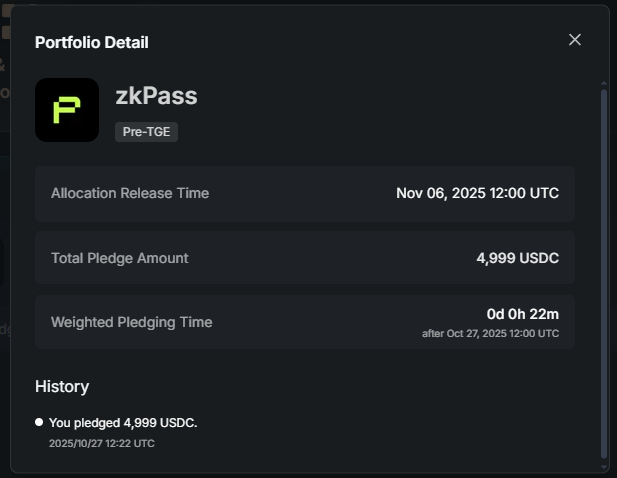Click the scrollbar's down arrow

tap(603, 464)
